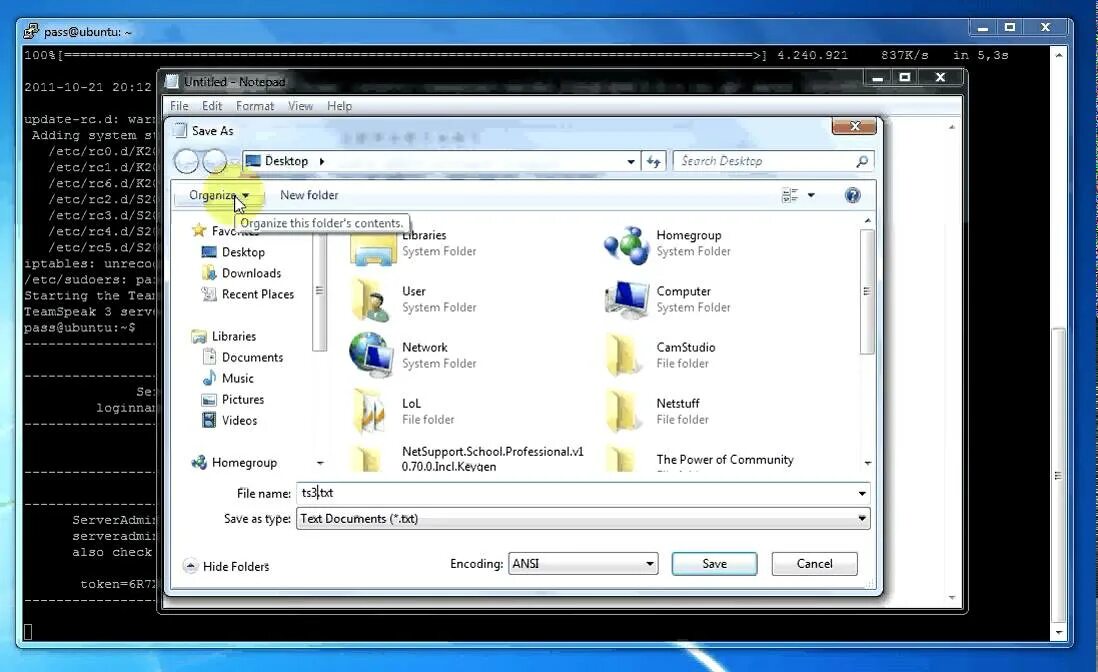Select the Network system folder icon

[370, 355]
